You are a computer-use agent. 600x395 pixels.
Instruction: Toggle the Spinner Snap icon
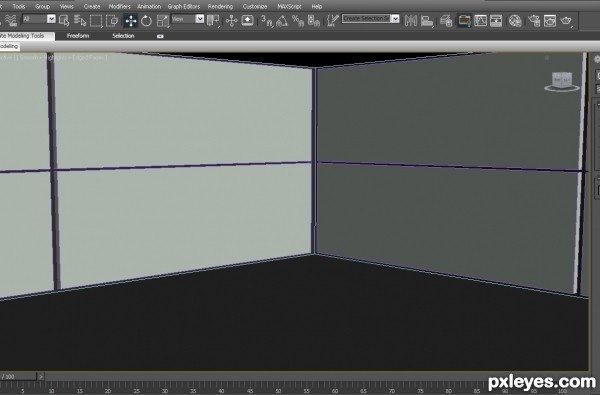coord(313,21)
